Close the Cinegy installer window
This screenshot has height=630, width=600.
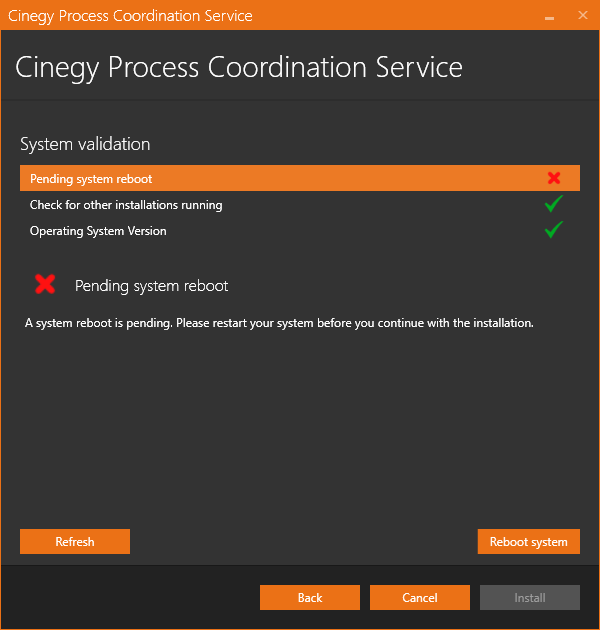[x=583, y=15]
